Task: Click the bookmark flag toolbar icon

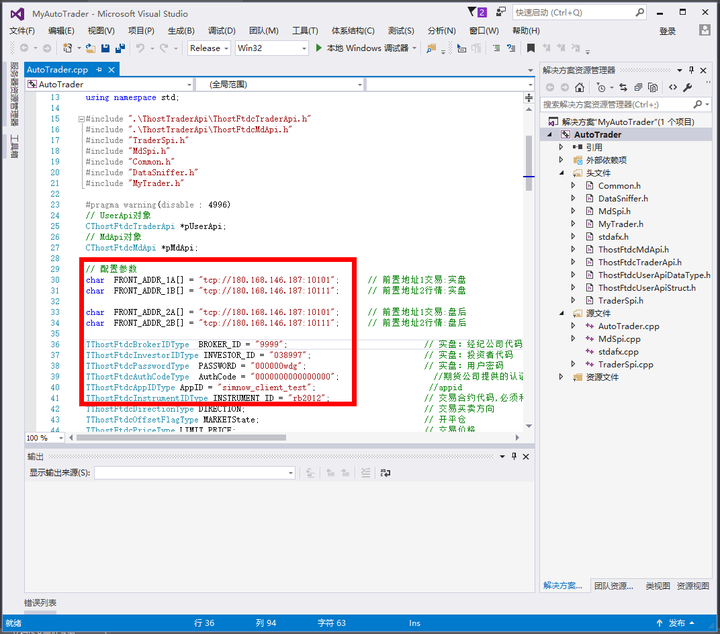Action: click(x=531, y=48)
